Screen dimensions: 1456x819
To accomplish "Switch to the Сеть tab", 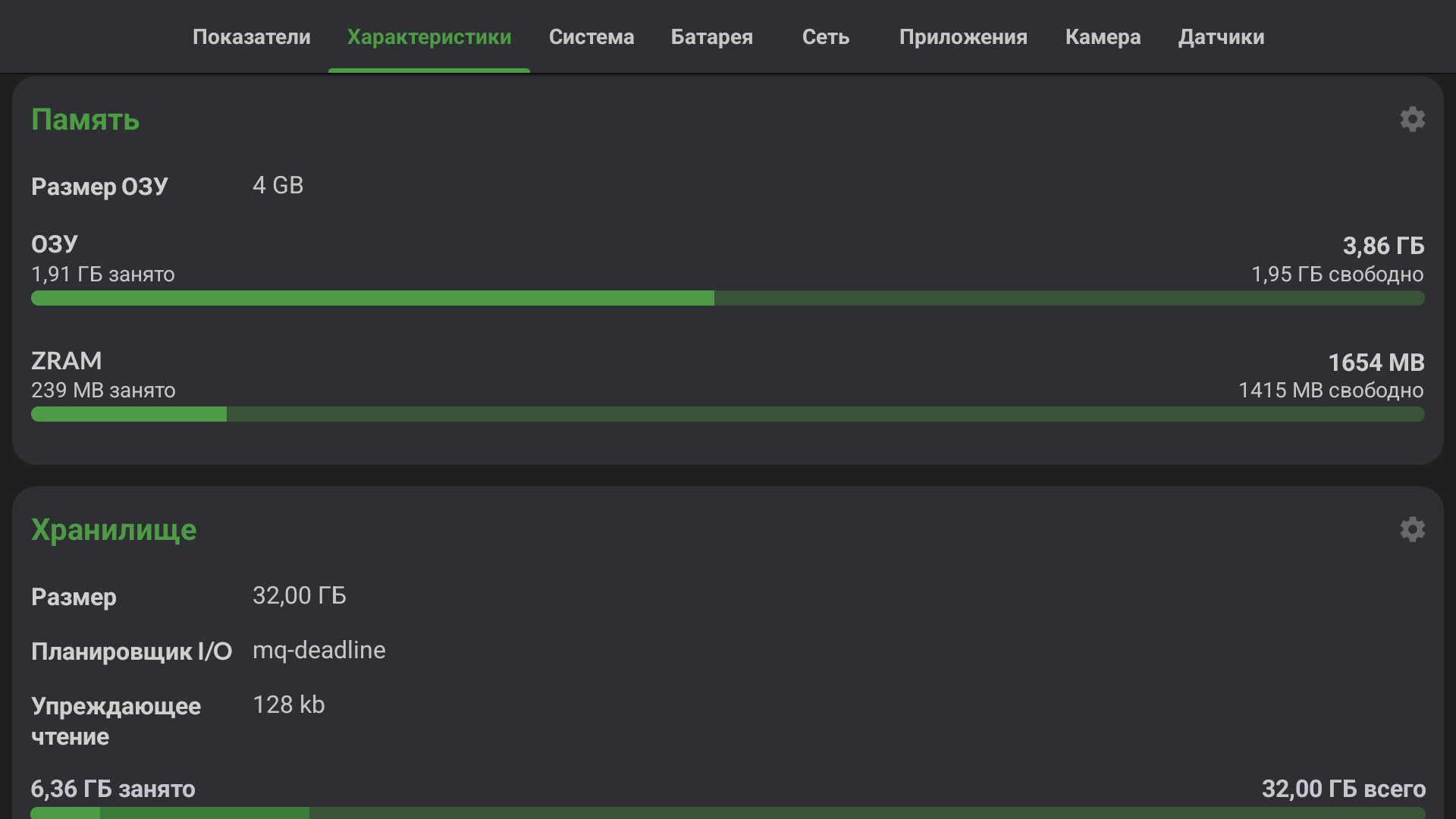I will click(x=825, y=37).
